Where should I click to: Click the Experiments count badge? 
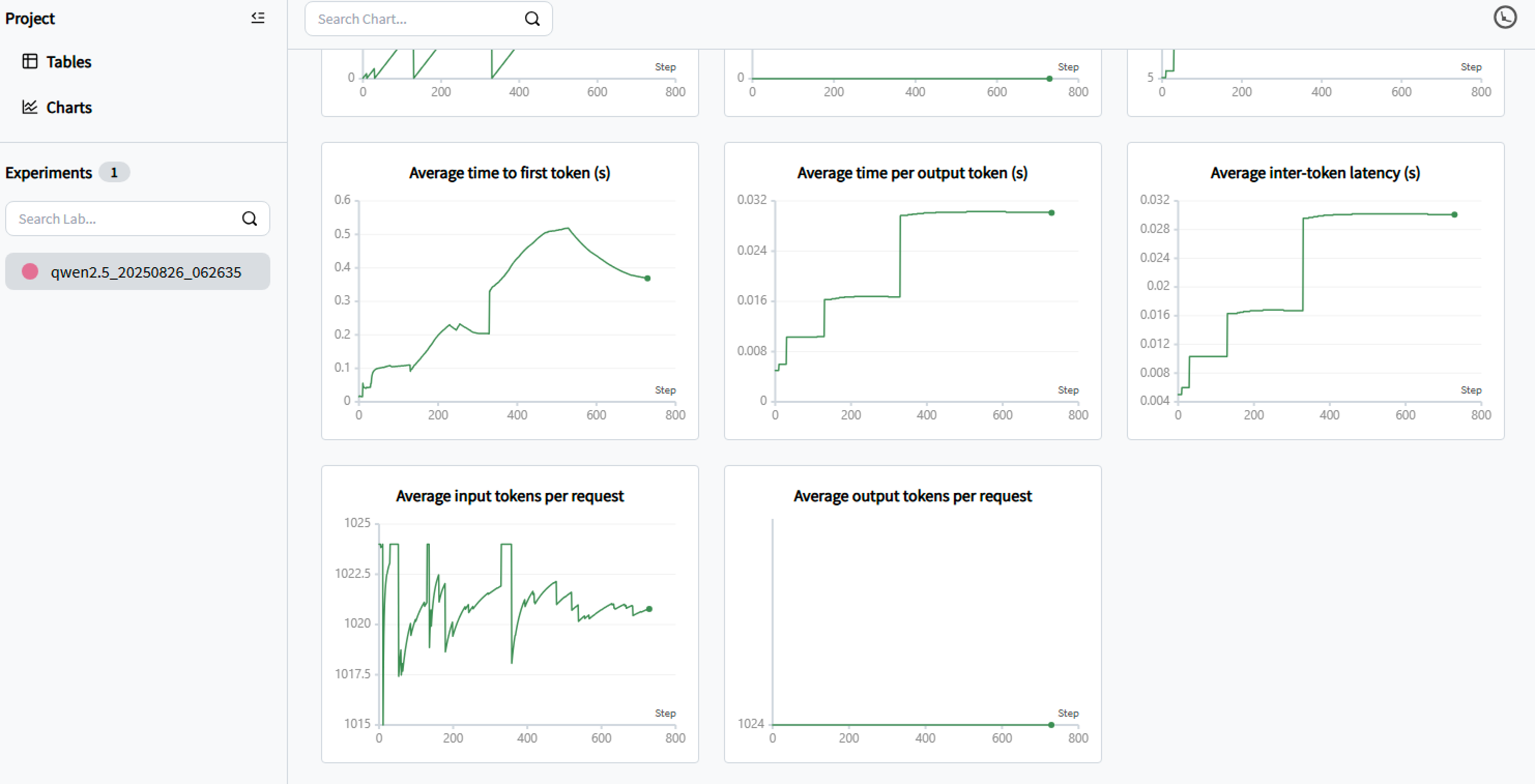click(x=114, y=173)
